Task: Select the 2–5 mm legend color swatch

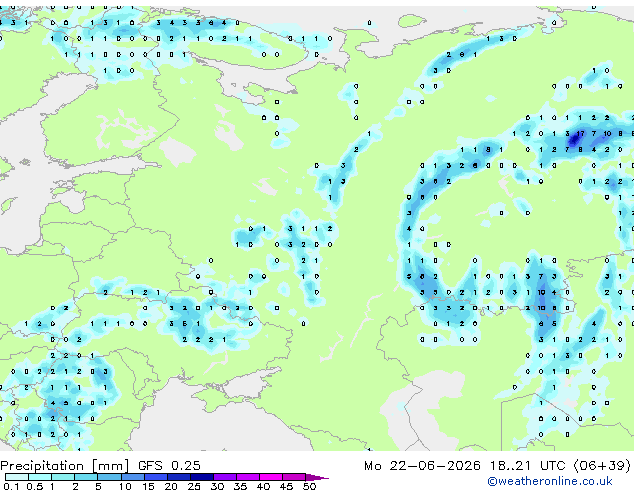Action: tap(86, 477)
